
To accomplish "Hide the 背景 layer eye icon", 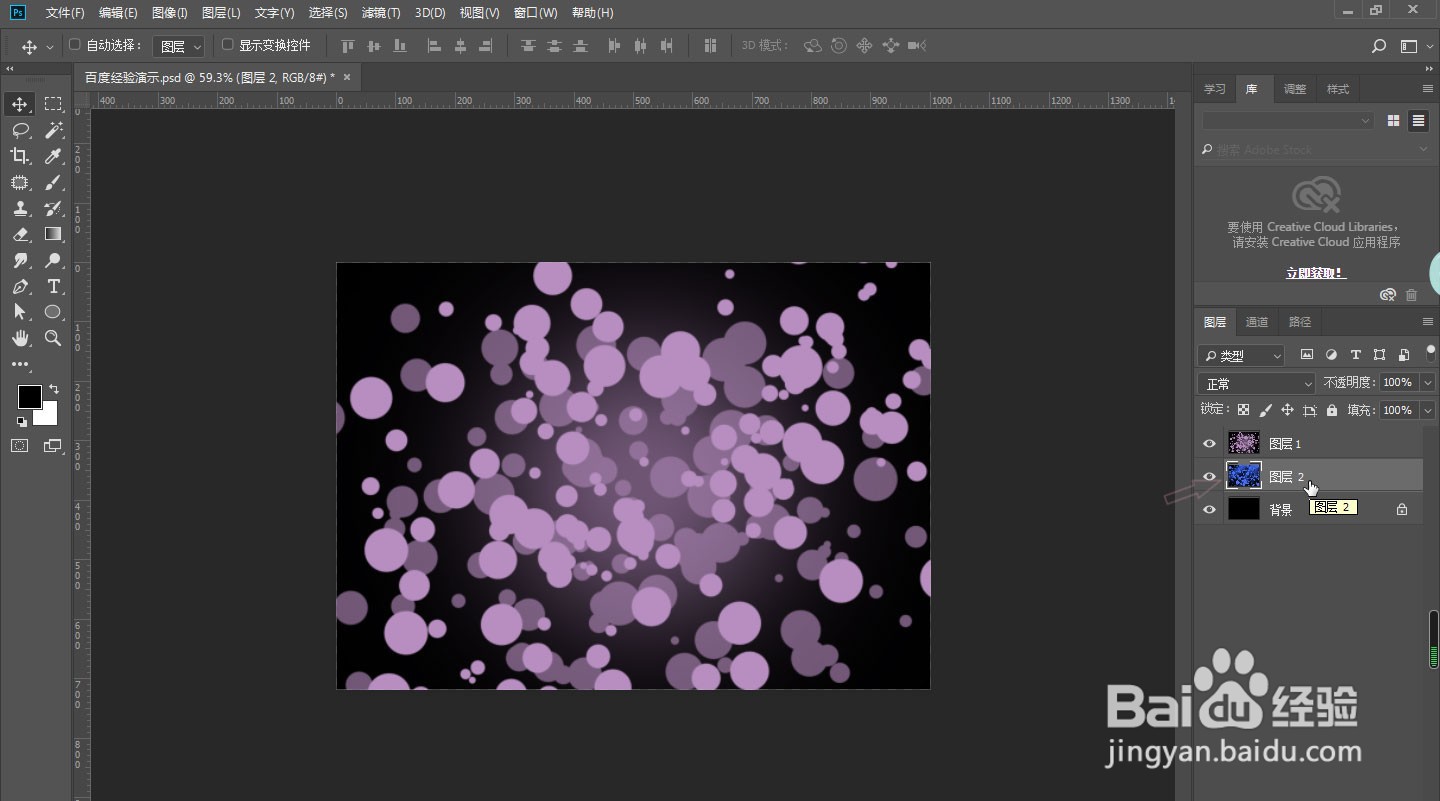I will (1209, 509).
